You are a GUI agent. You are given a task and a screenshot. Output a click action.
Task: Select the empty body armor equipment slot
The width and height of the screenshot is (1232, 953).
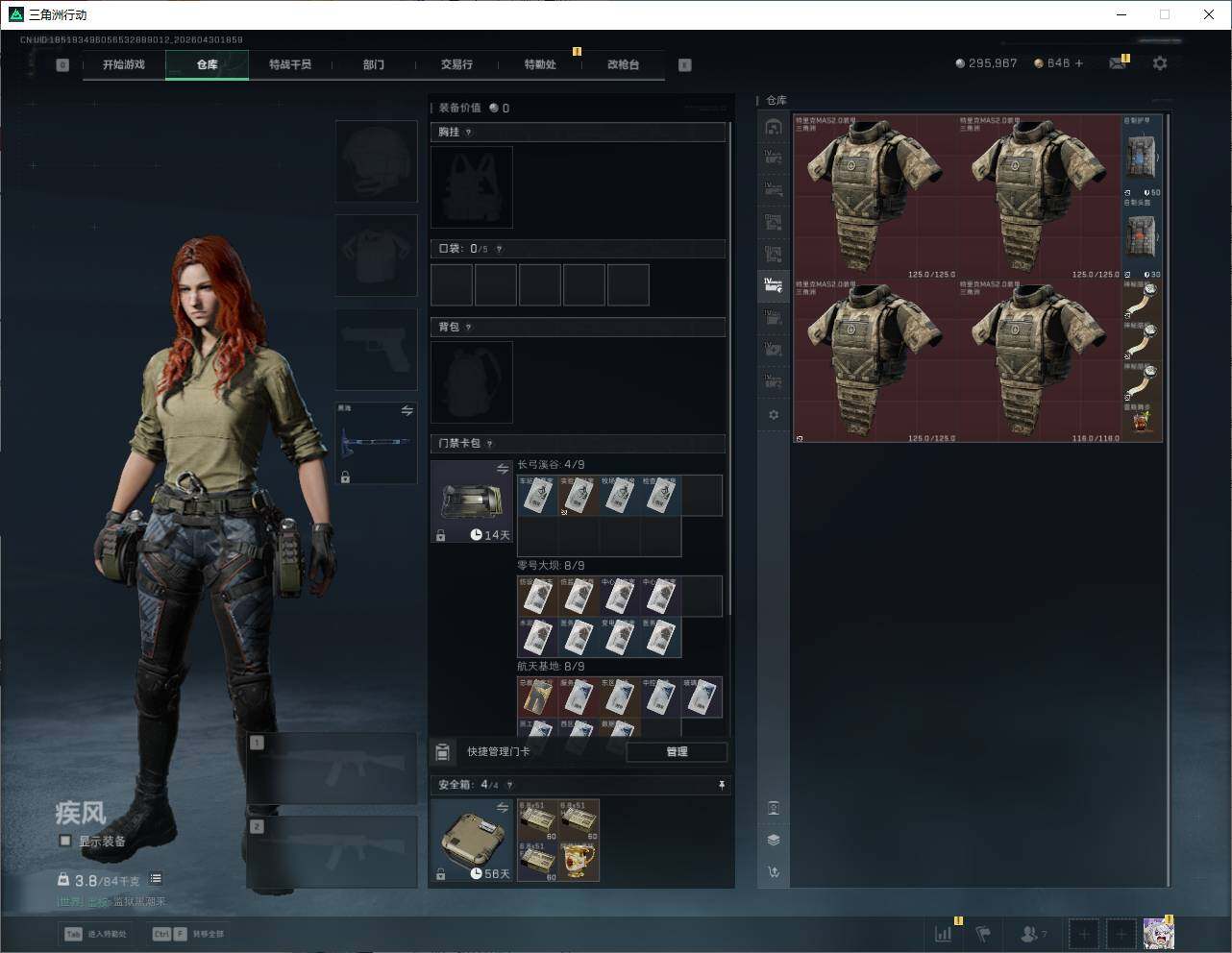point(377,256)
